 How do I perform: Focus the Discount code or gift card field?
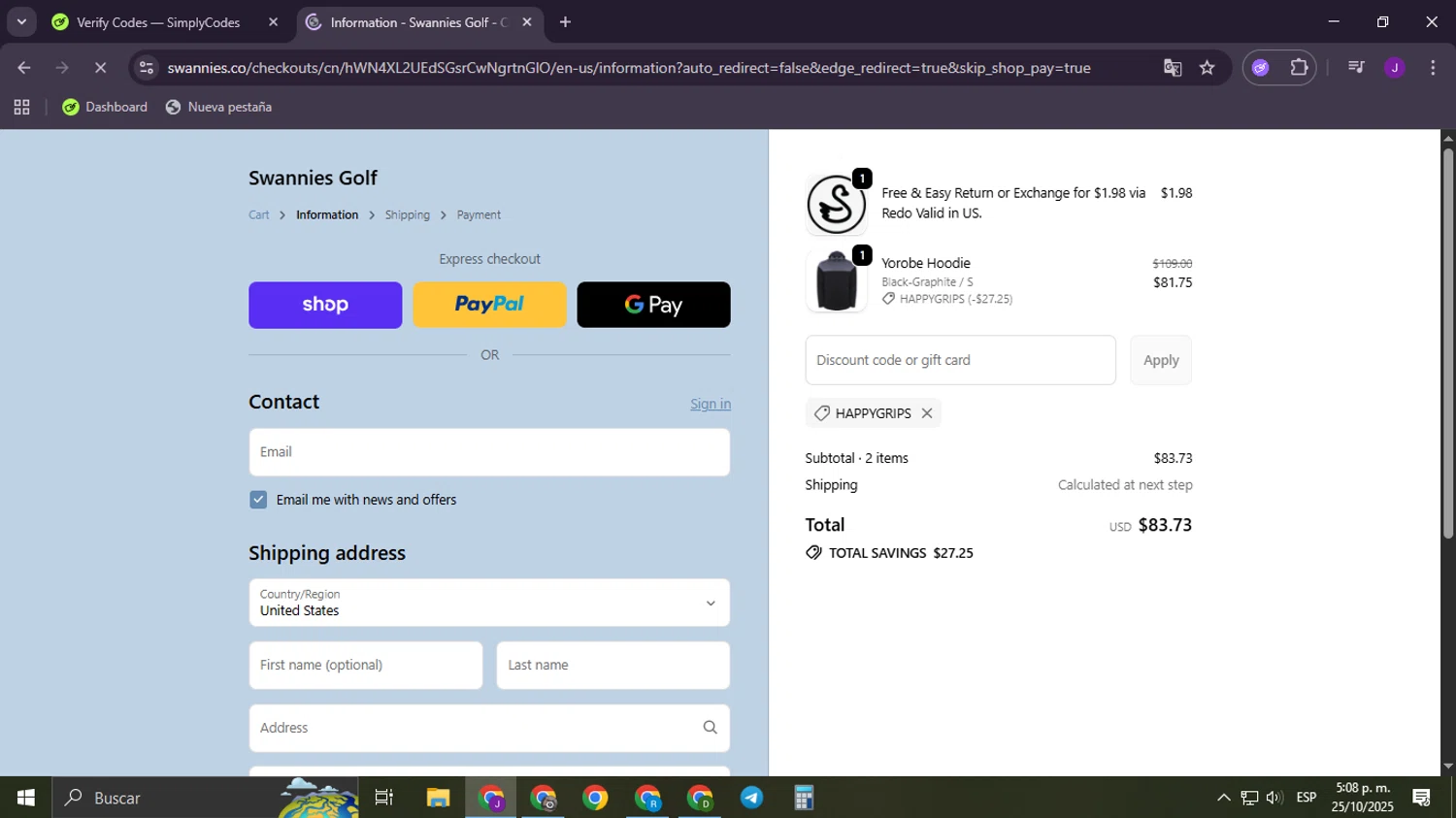tap(960, 360)
